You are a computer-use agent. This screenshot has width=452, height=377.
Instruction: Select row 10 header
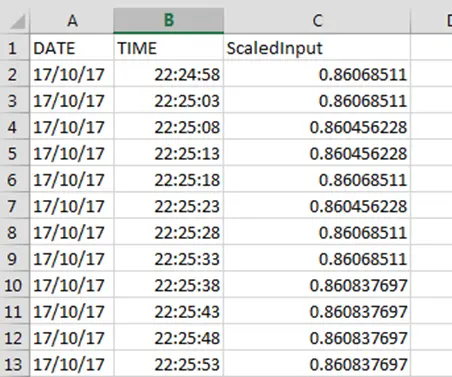coord(14,285)
